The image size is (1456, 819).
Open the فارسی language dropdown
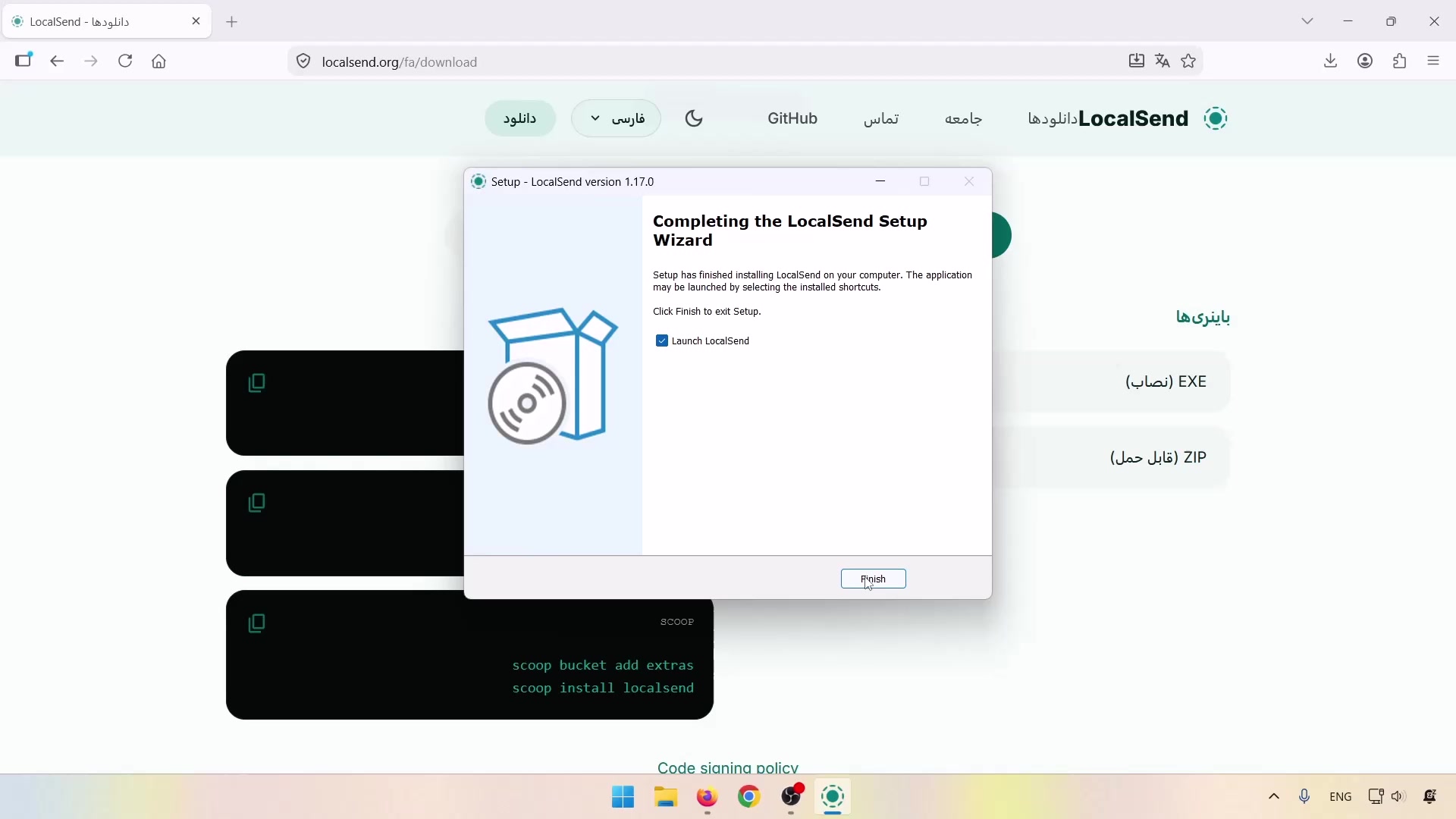pyautogui.click(x=616, y=118)
